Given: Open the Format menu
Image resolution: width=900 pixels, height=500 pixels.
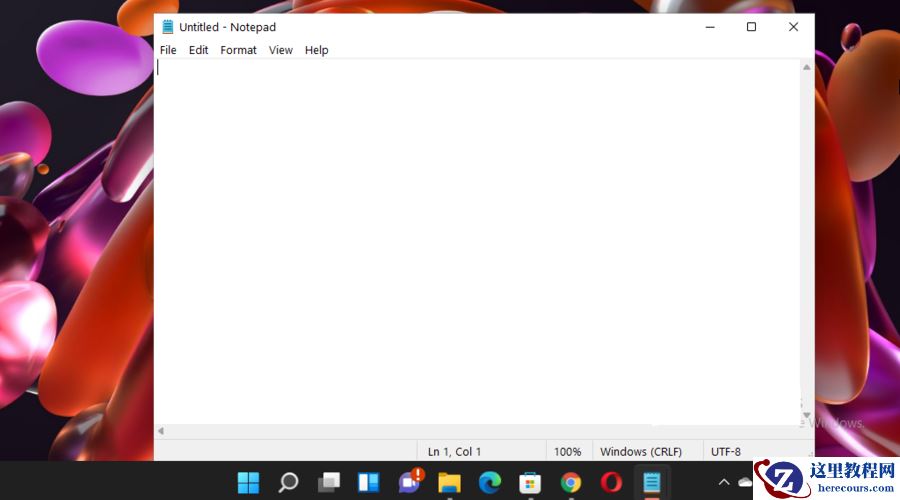Looking at the screenshot, I should coord(238,50).
